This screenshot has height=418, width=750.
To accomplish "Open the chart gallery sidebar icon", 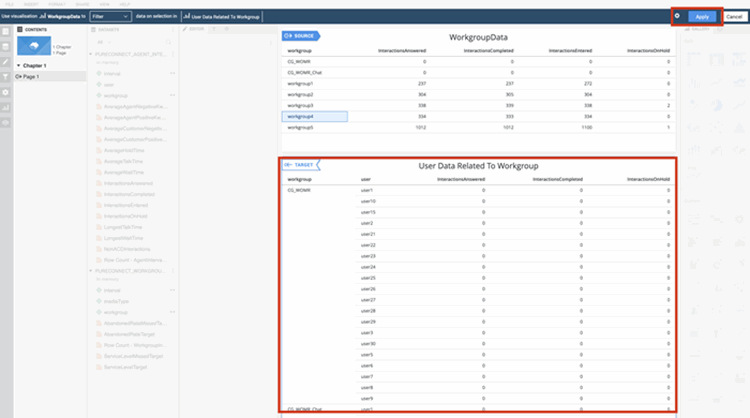I will click(x=6, y=108).
